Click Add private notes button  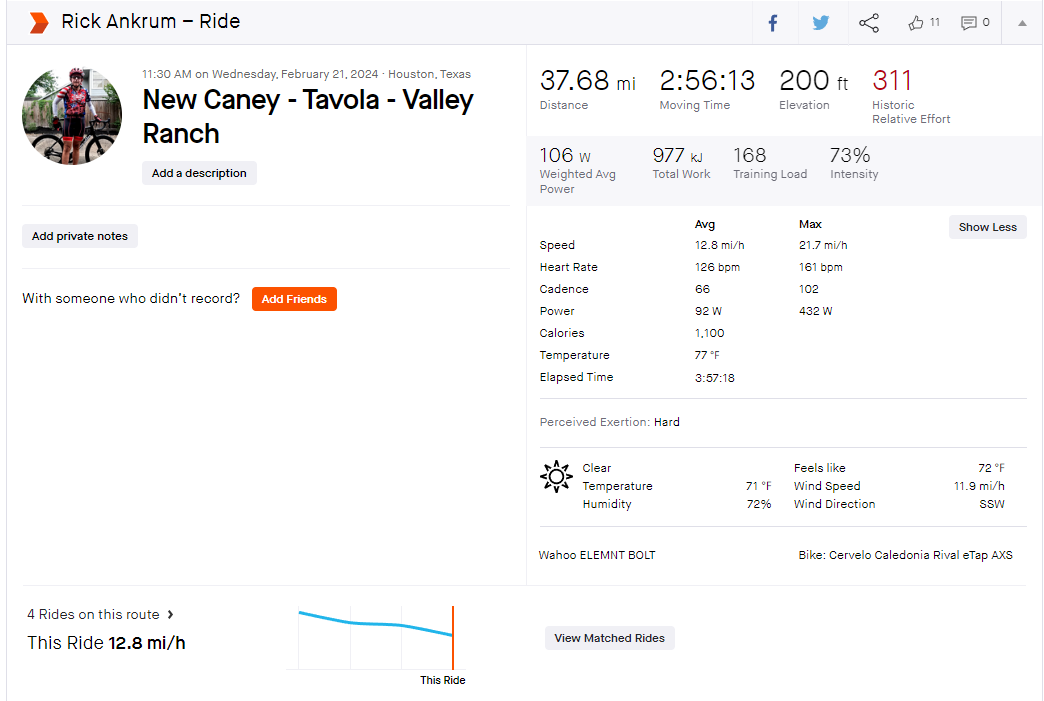pos(80,236)
